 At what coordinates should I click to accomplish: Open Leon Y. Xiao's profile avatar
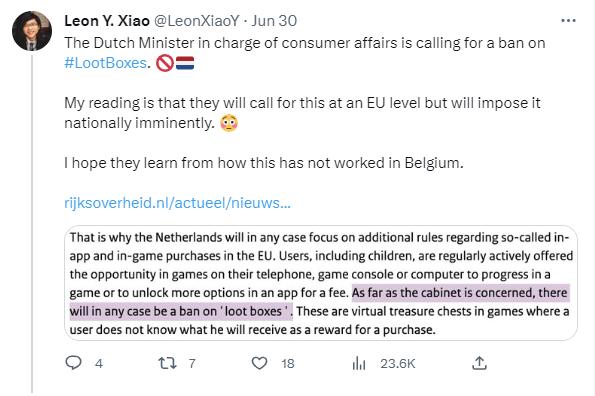(32, 31)
